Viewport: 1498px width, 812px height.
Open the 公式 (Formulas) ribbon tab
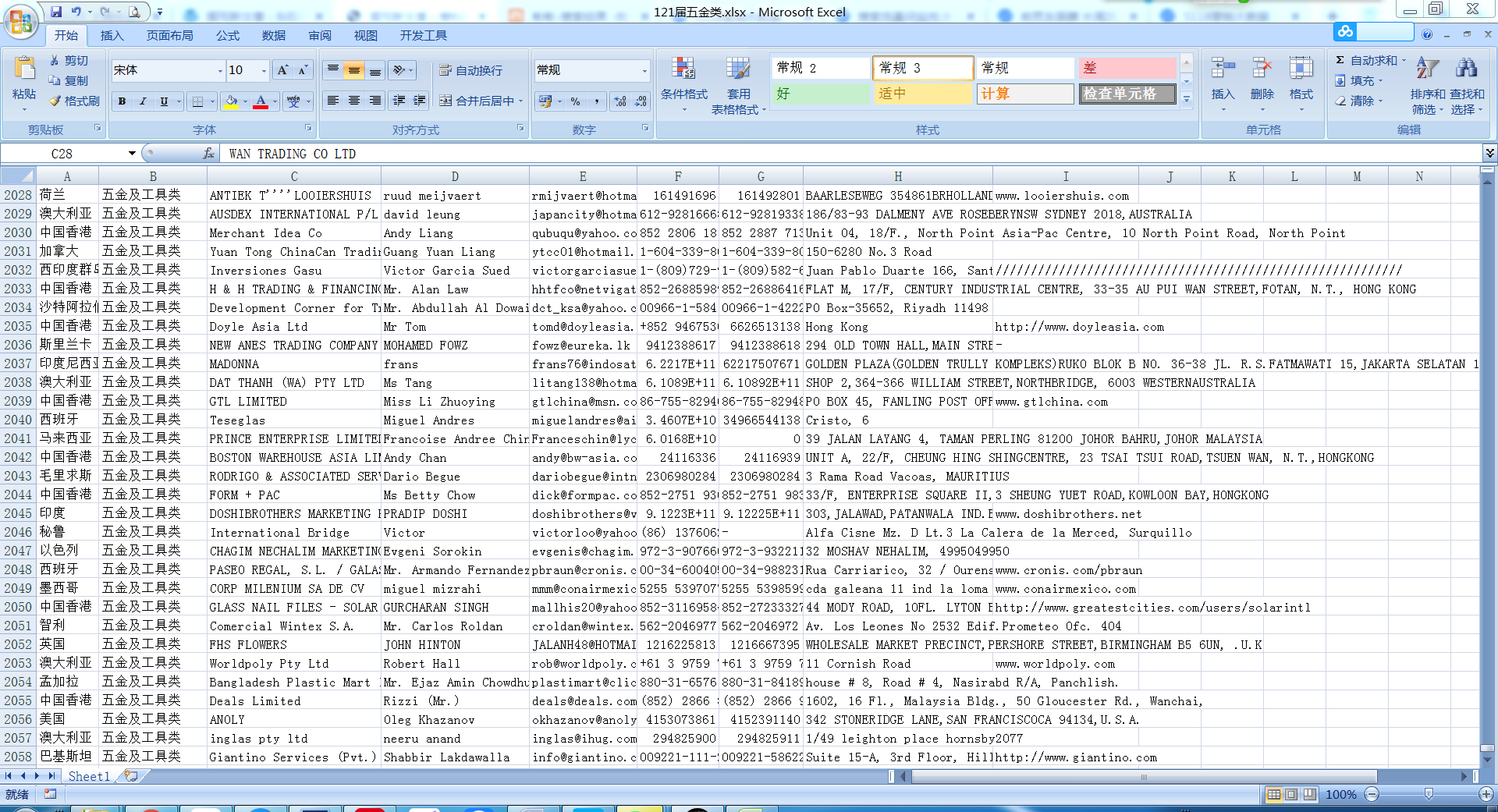tap(228, 35)
